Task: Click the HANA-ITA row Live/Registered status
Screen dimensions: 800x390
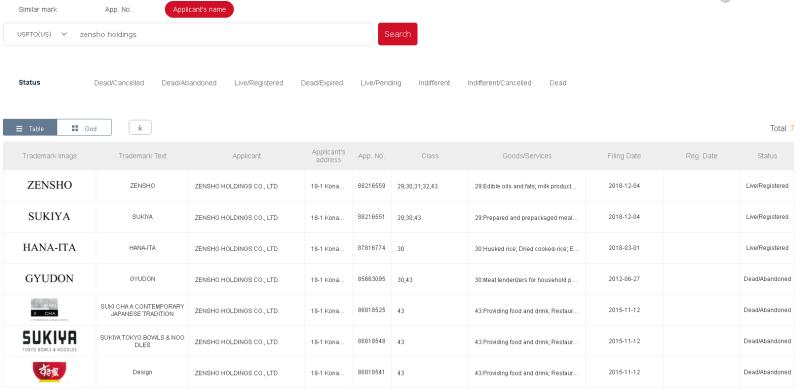Action: [767, 248]
